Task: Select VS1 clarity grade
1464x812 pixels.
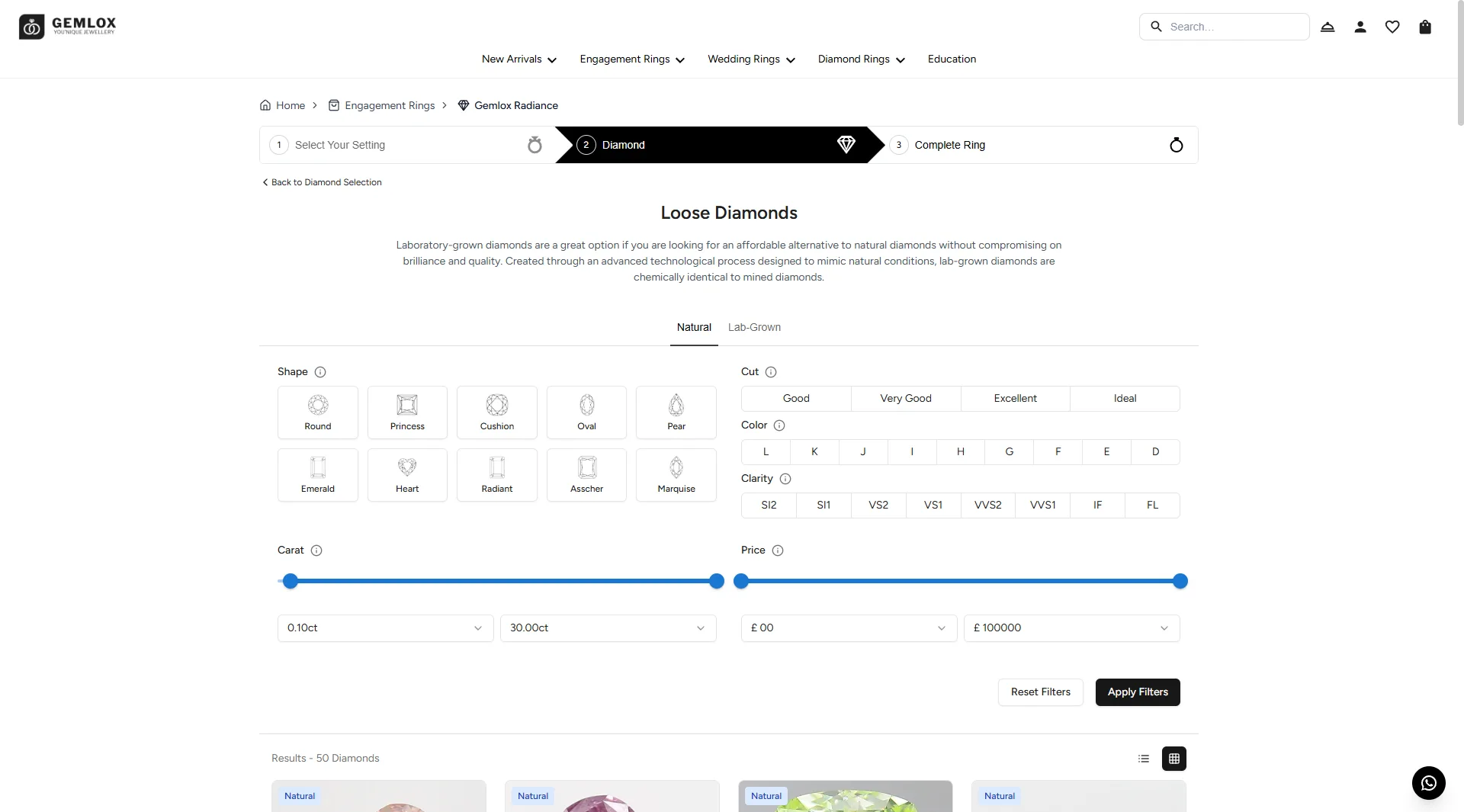Action: click(x=933, y=505)
